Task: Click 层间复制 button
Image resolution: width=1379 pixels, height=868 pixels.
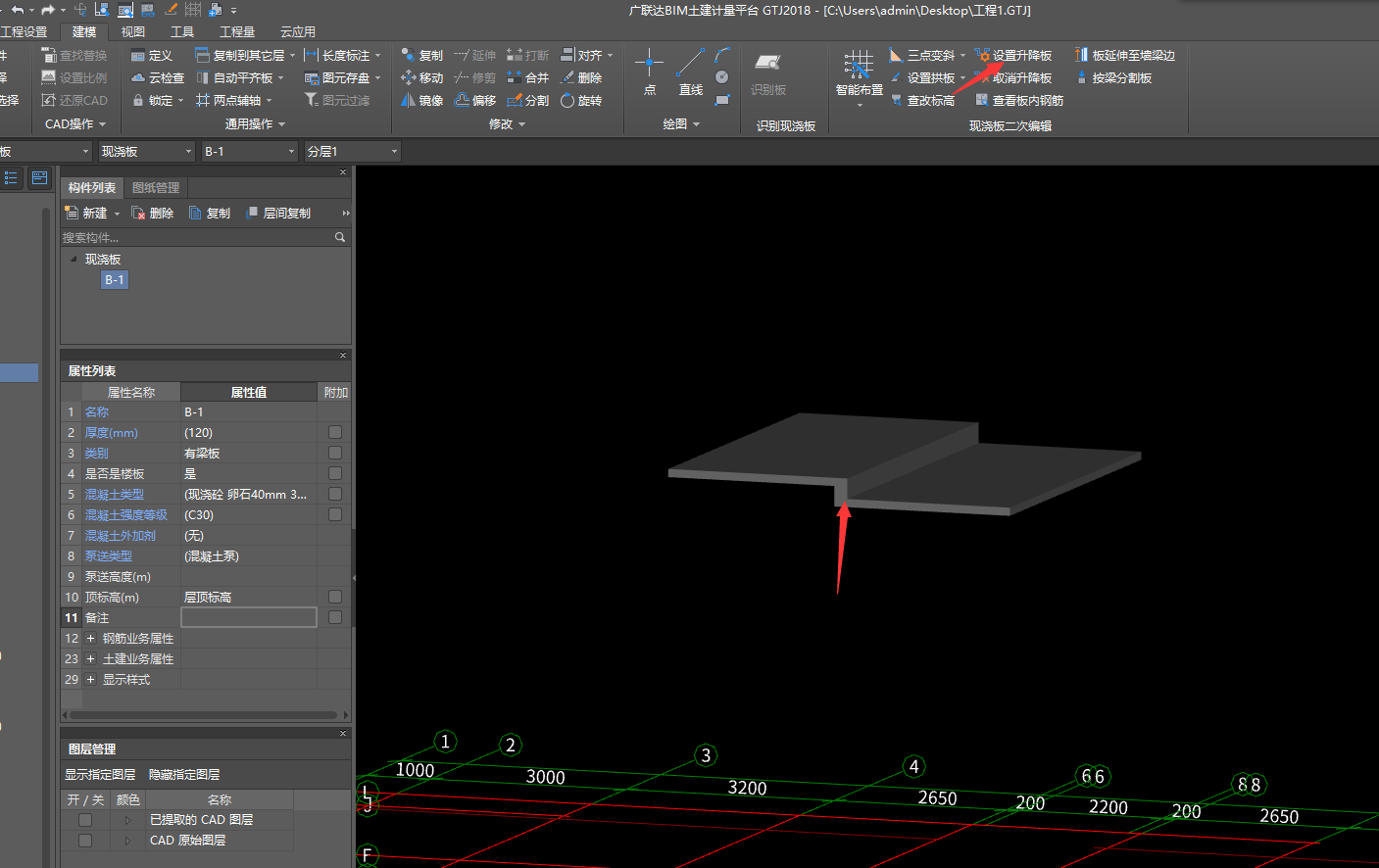Action: 279,213
